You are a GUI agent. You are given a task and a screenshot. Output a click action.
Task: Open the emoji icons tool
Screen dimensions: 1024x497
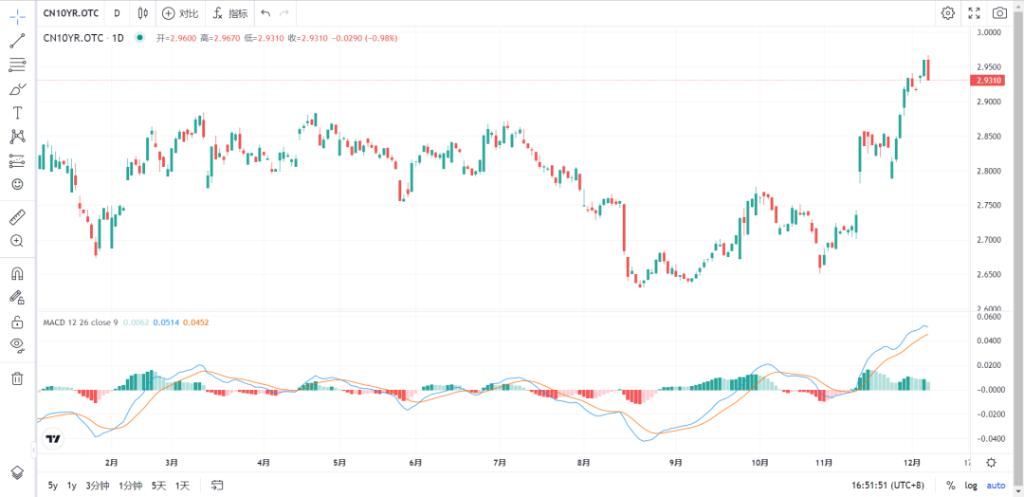tap(17, 184)
